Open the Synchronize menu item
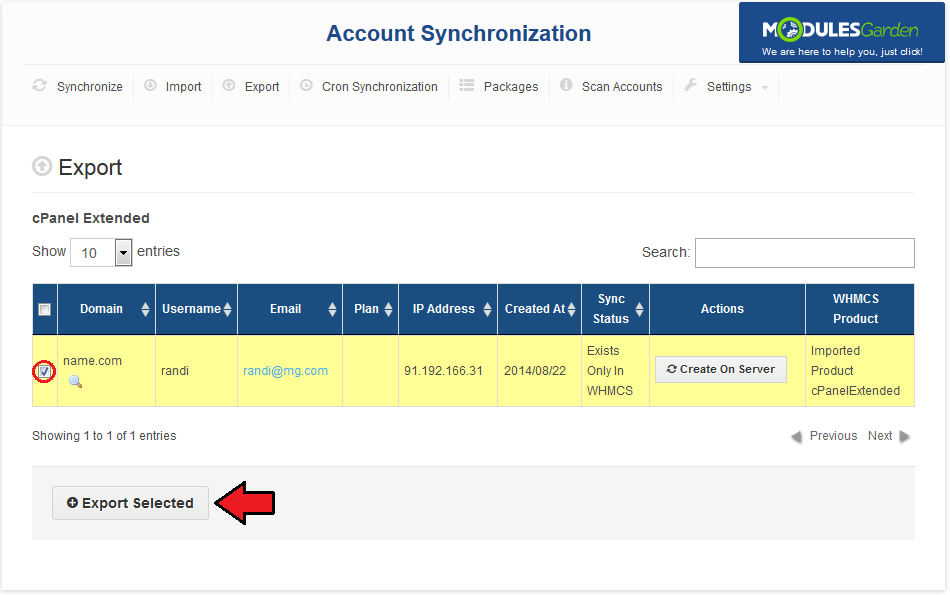 tap(90, 87)
